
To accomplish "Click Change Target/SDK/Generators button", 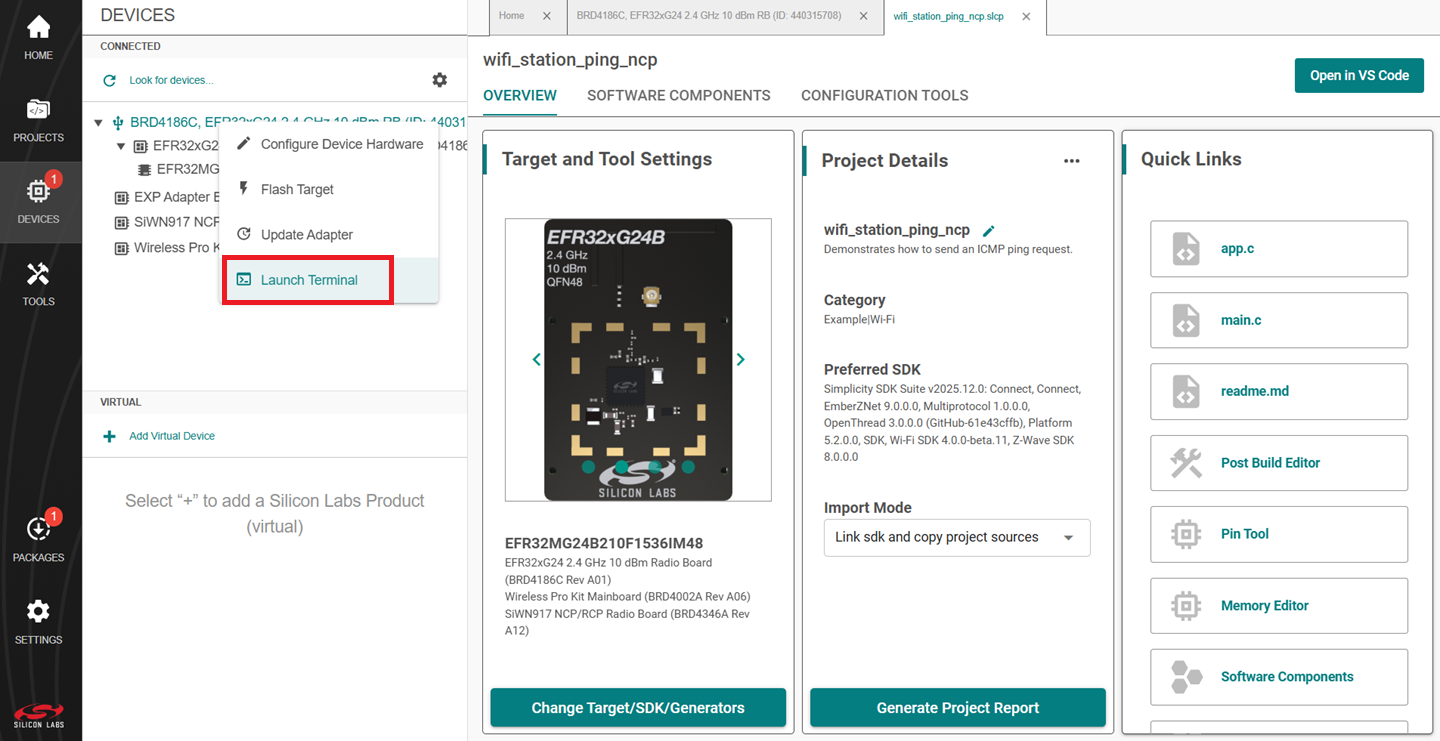I will tap(637, 708).
